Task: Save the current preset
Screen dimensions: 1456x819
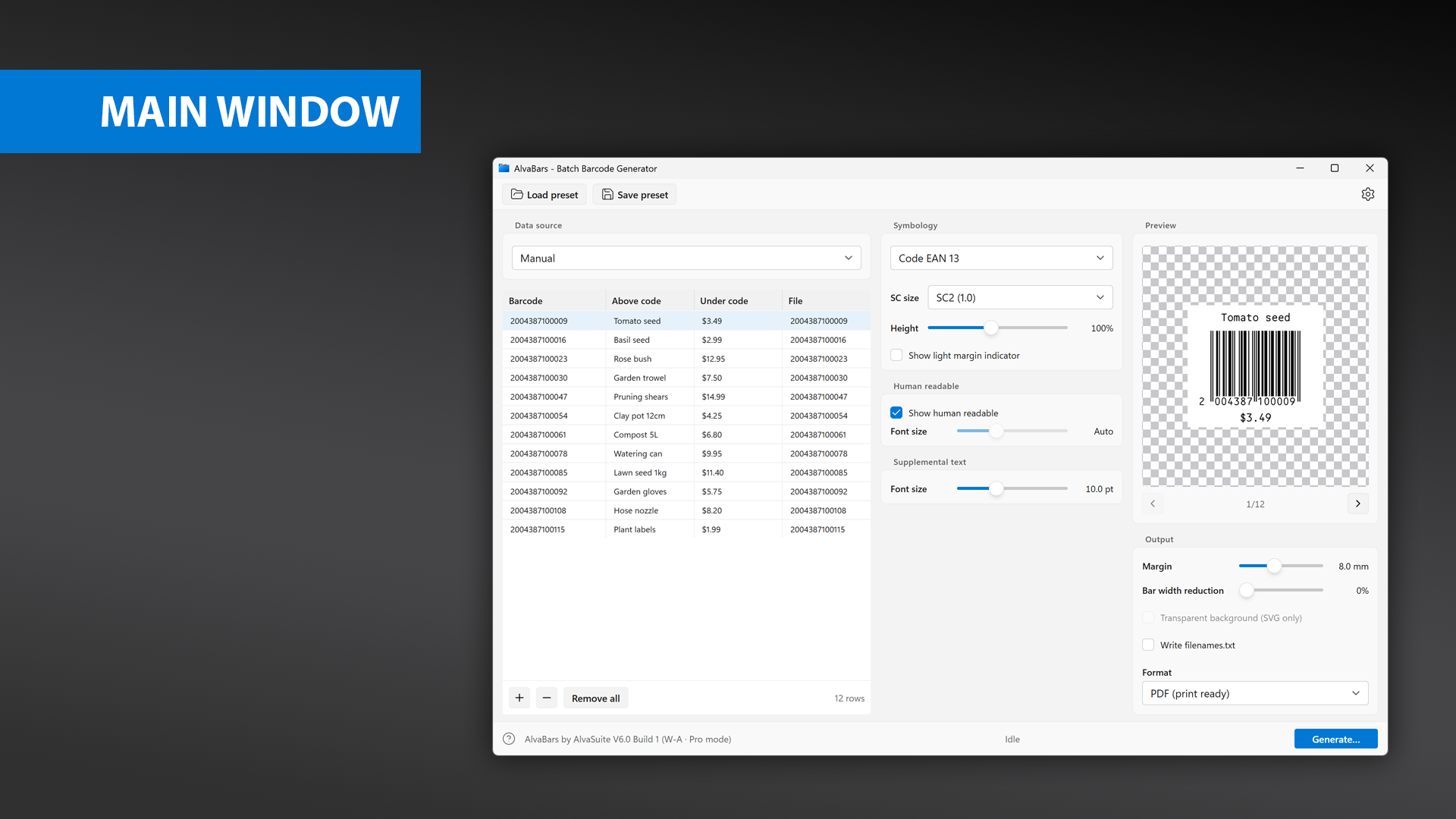Action: tap(635, 194)
